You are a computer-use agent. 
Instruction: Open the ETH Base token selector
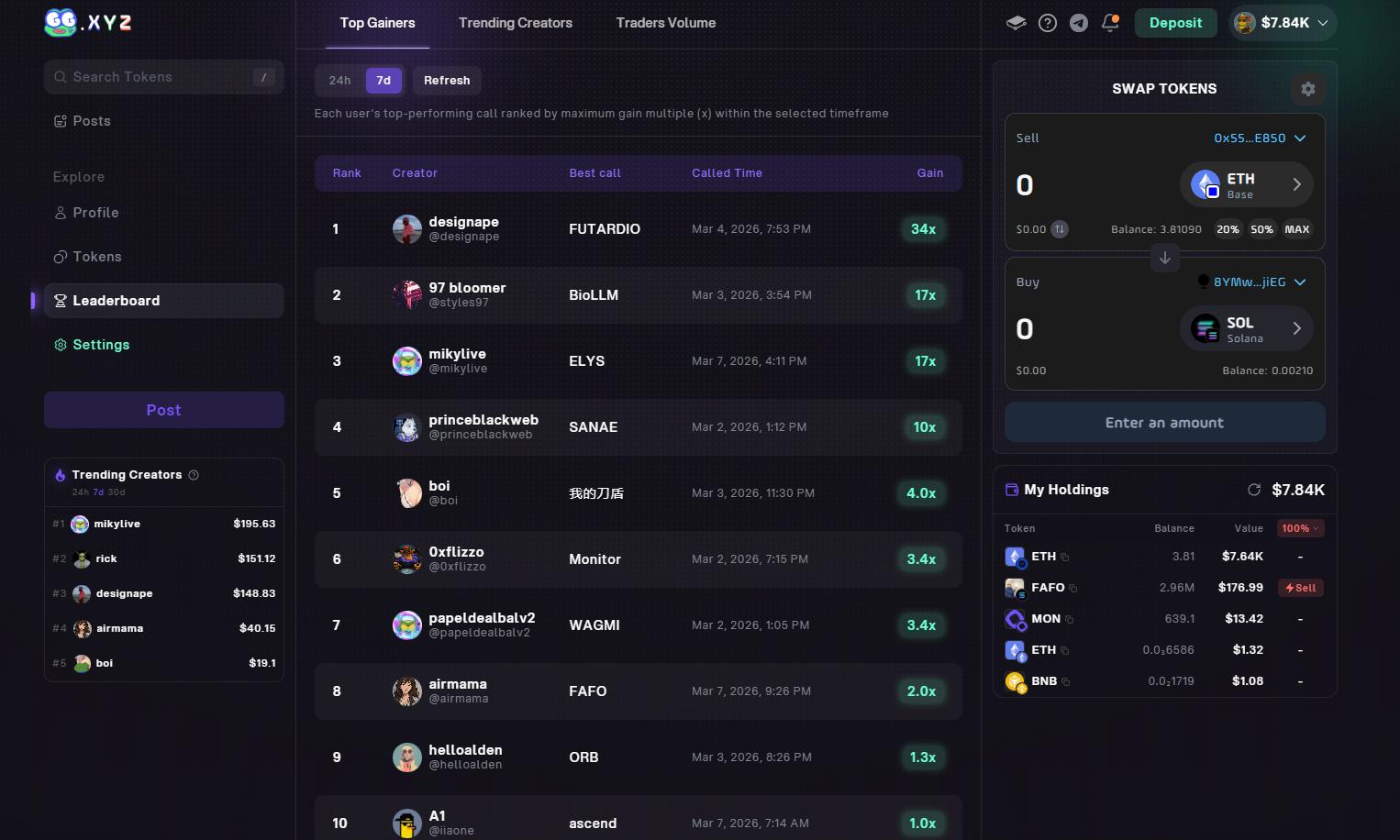pos(1246,185)
